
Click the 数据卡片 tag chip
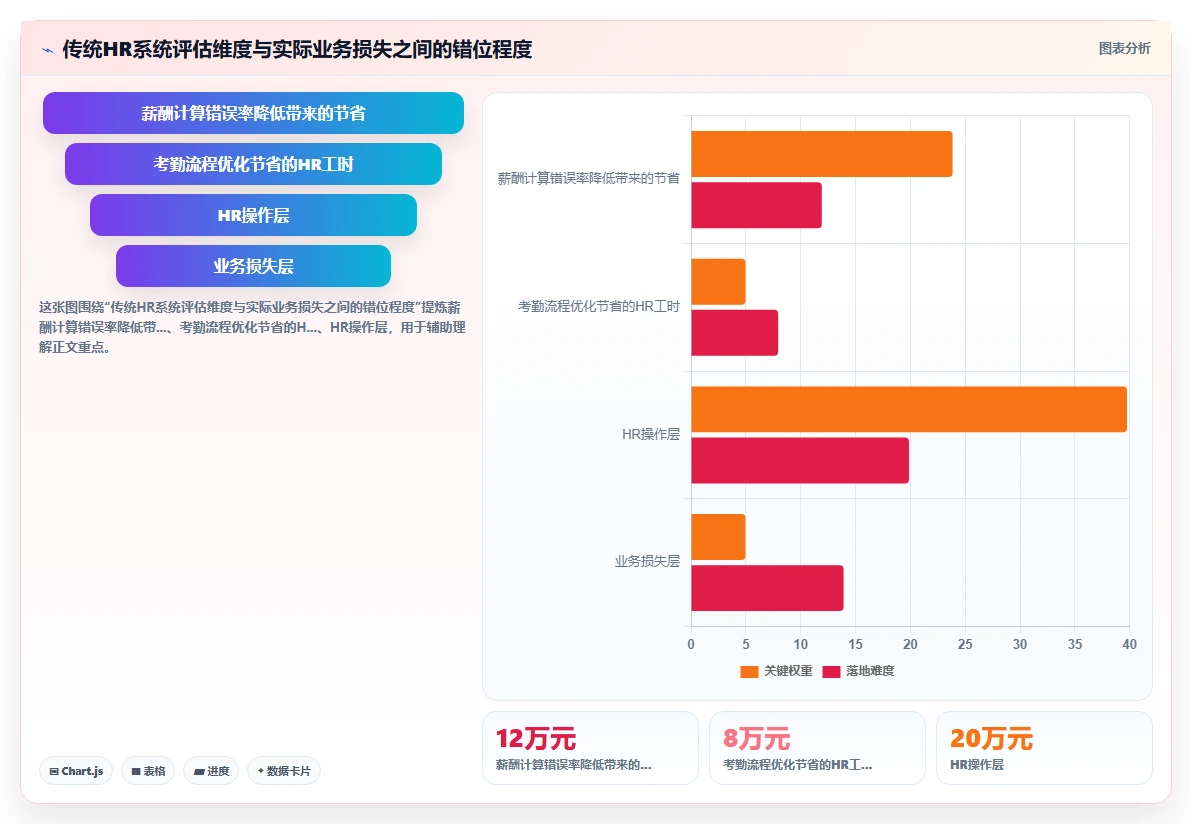[284, 771]
